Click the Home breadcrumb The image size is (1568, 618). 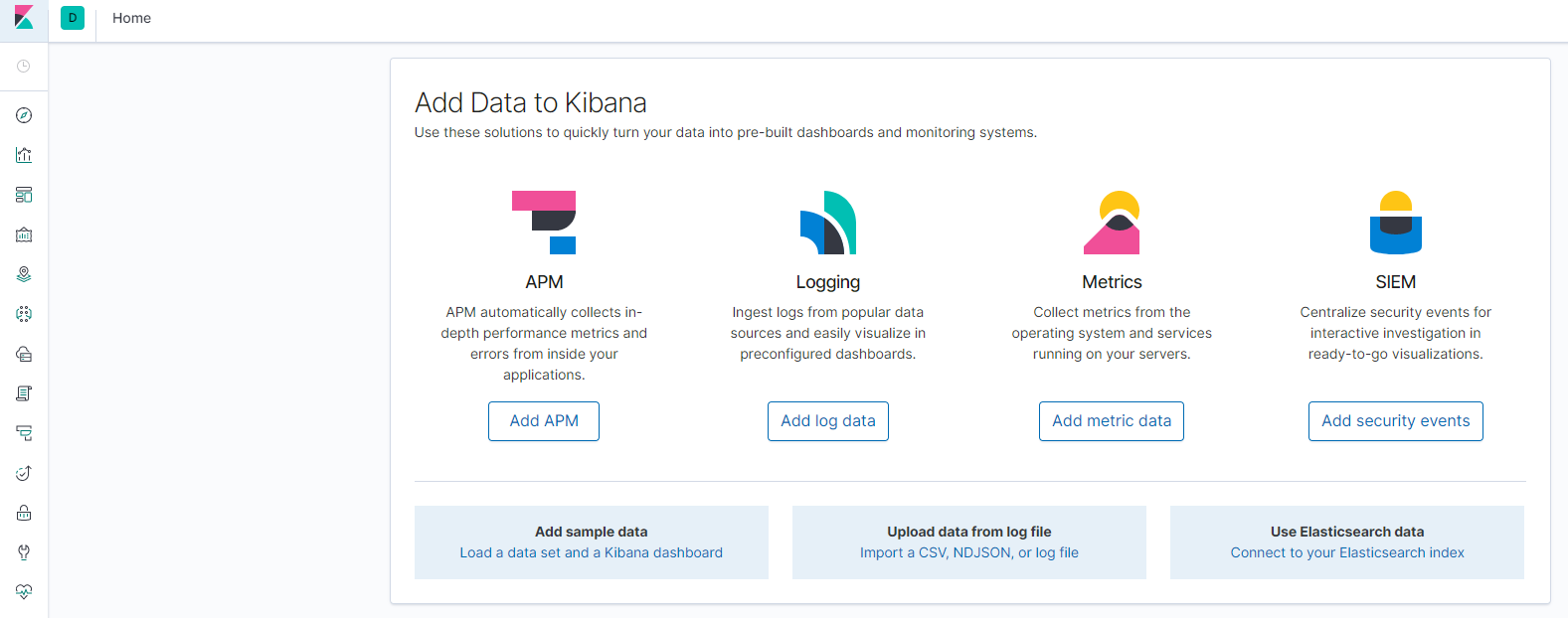click(131, 18)
